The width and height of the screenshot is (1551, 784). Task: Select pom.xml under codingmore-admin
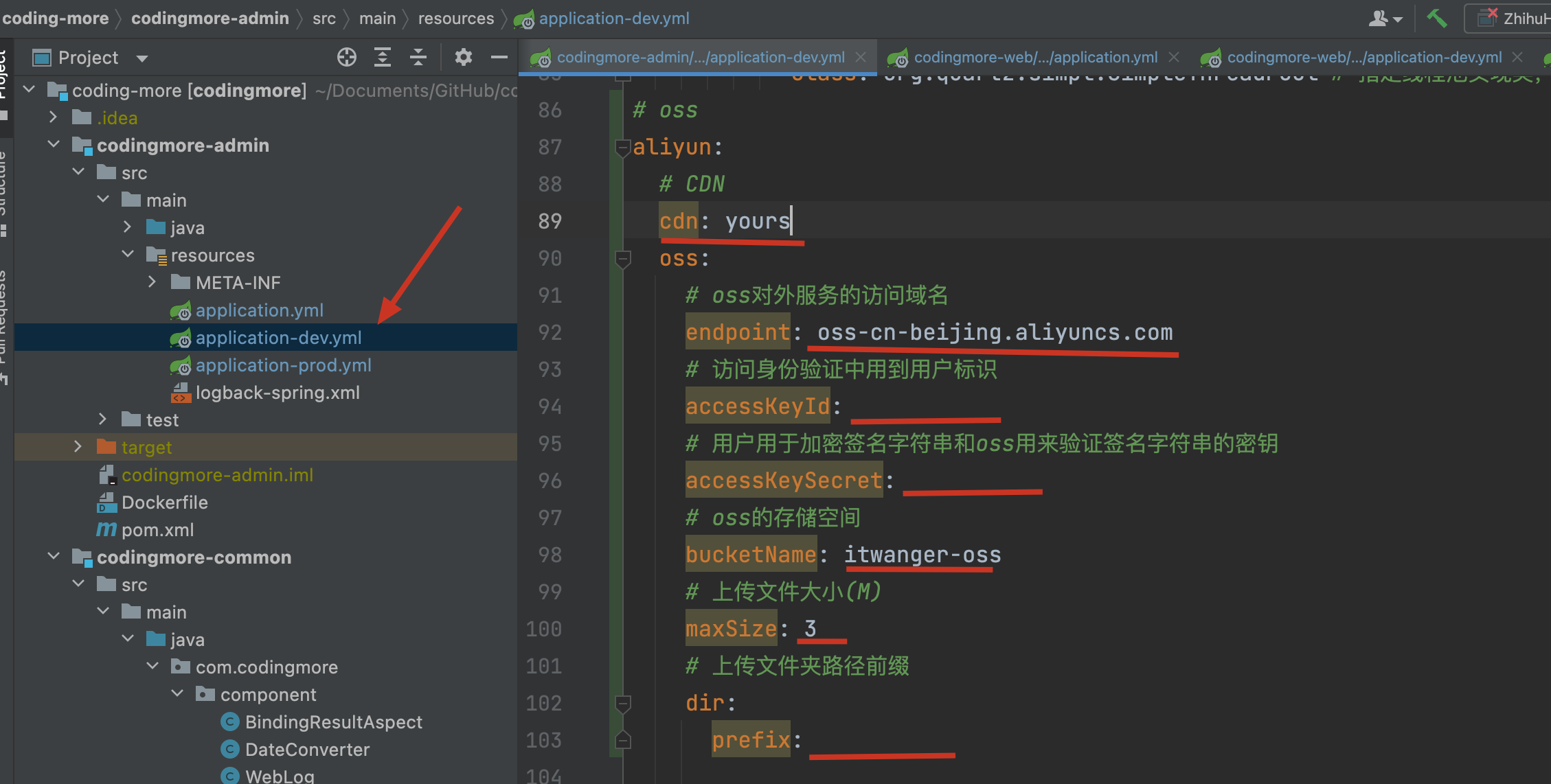tap(157, 530)
